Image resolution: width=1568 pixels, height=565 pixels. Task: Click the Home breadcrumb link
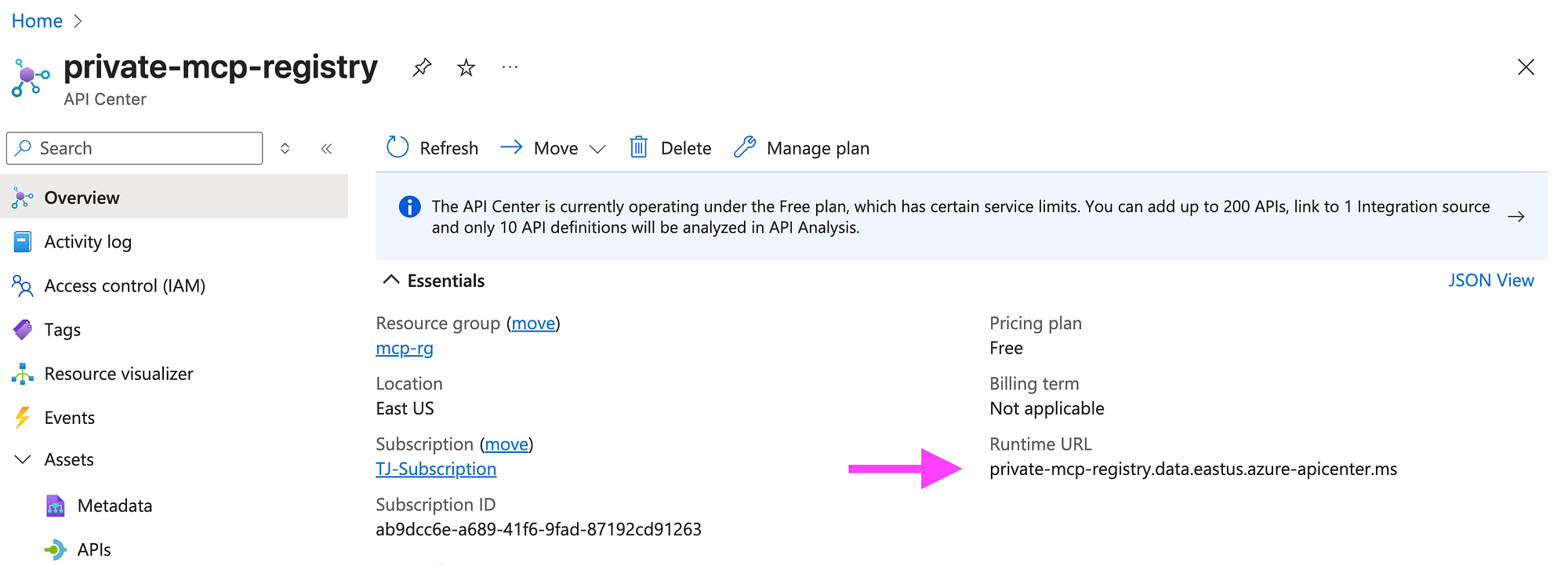tap(37, 21)
